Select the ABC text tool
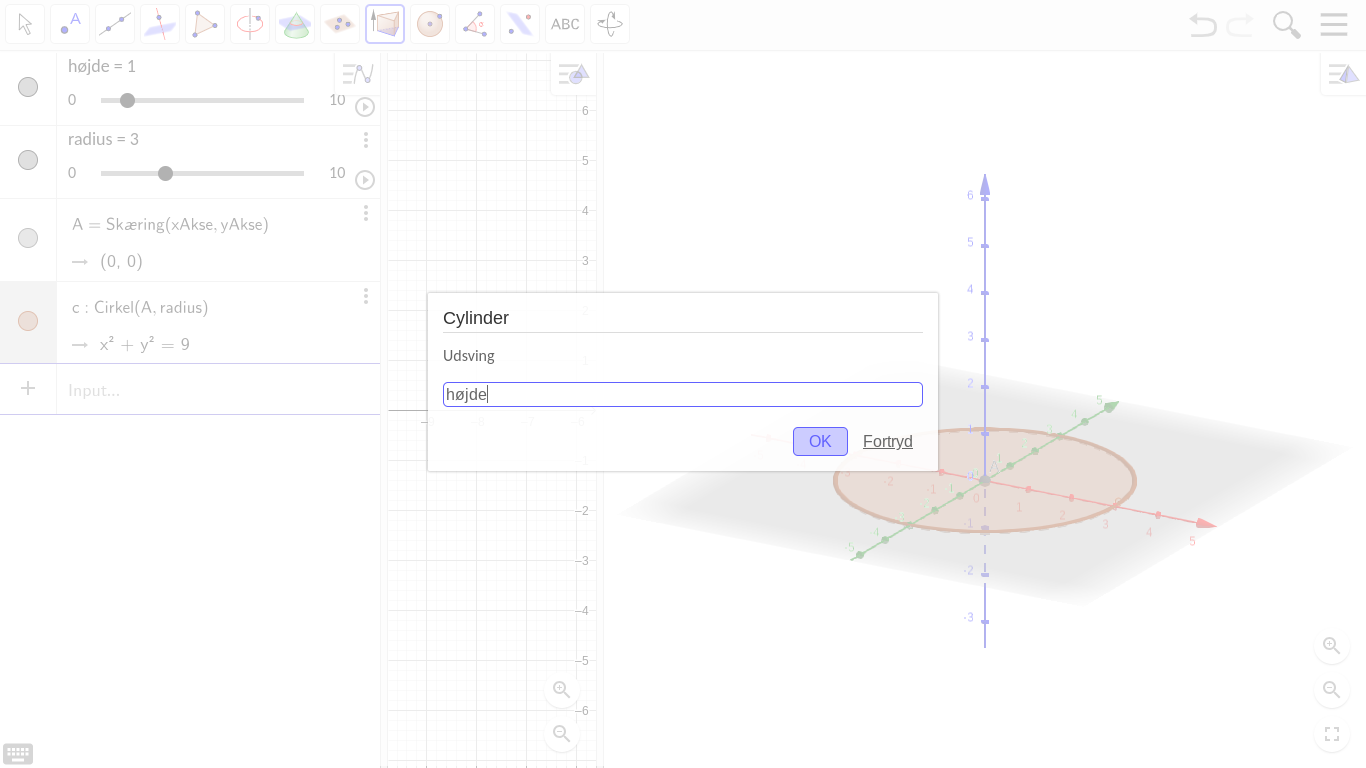The width and height of the screenshot is (1366, 768). point(565,24)
